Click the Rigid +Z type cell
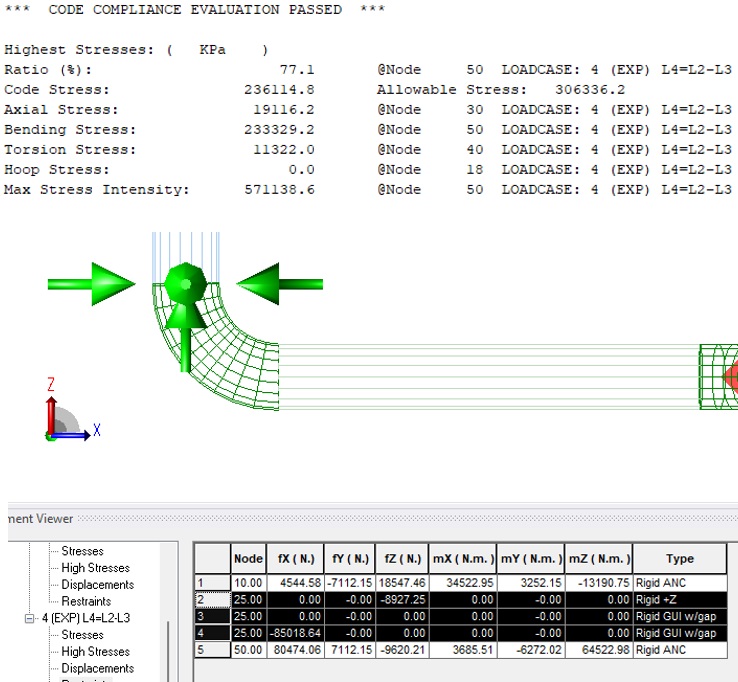 (x=680, y=598)
